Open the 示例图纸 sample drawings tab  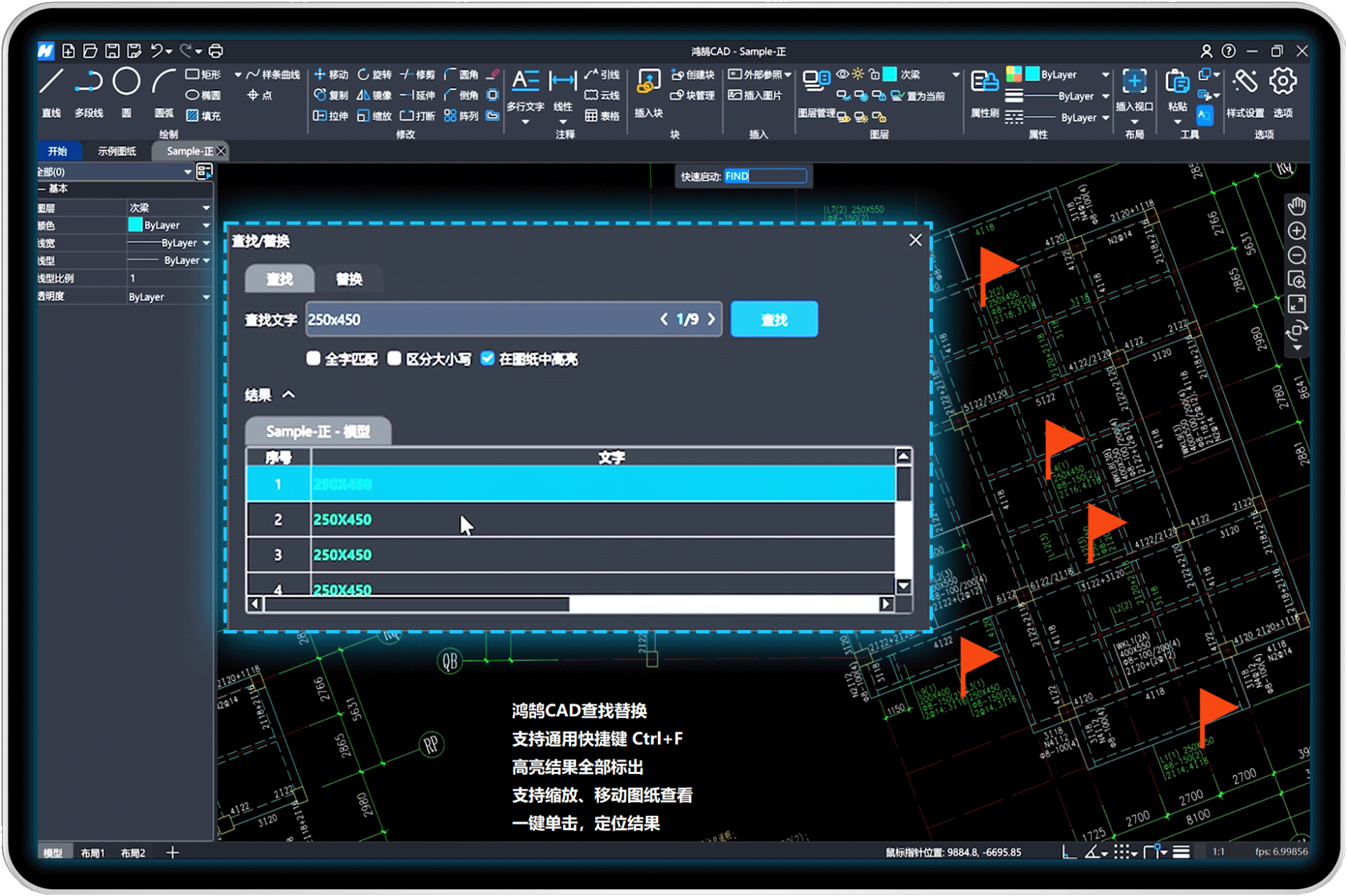tap(117, 151)
